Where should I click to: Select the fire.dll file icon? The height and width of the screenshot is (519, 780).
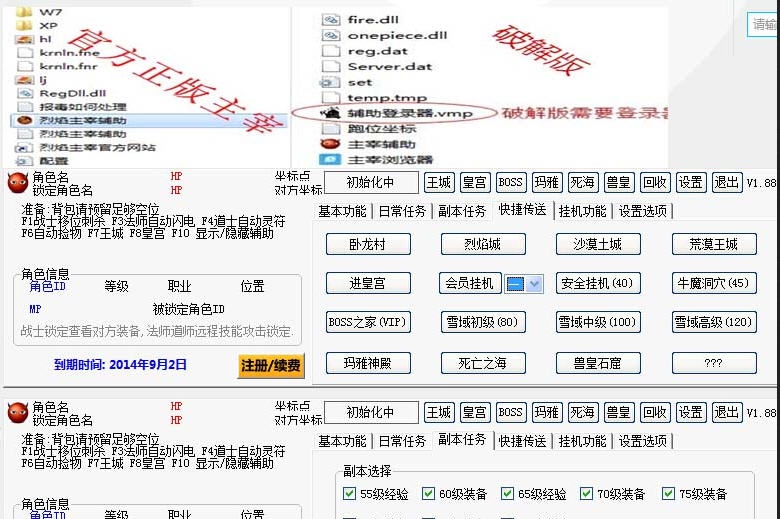[x=330, y=20]
